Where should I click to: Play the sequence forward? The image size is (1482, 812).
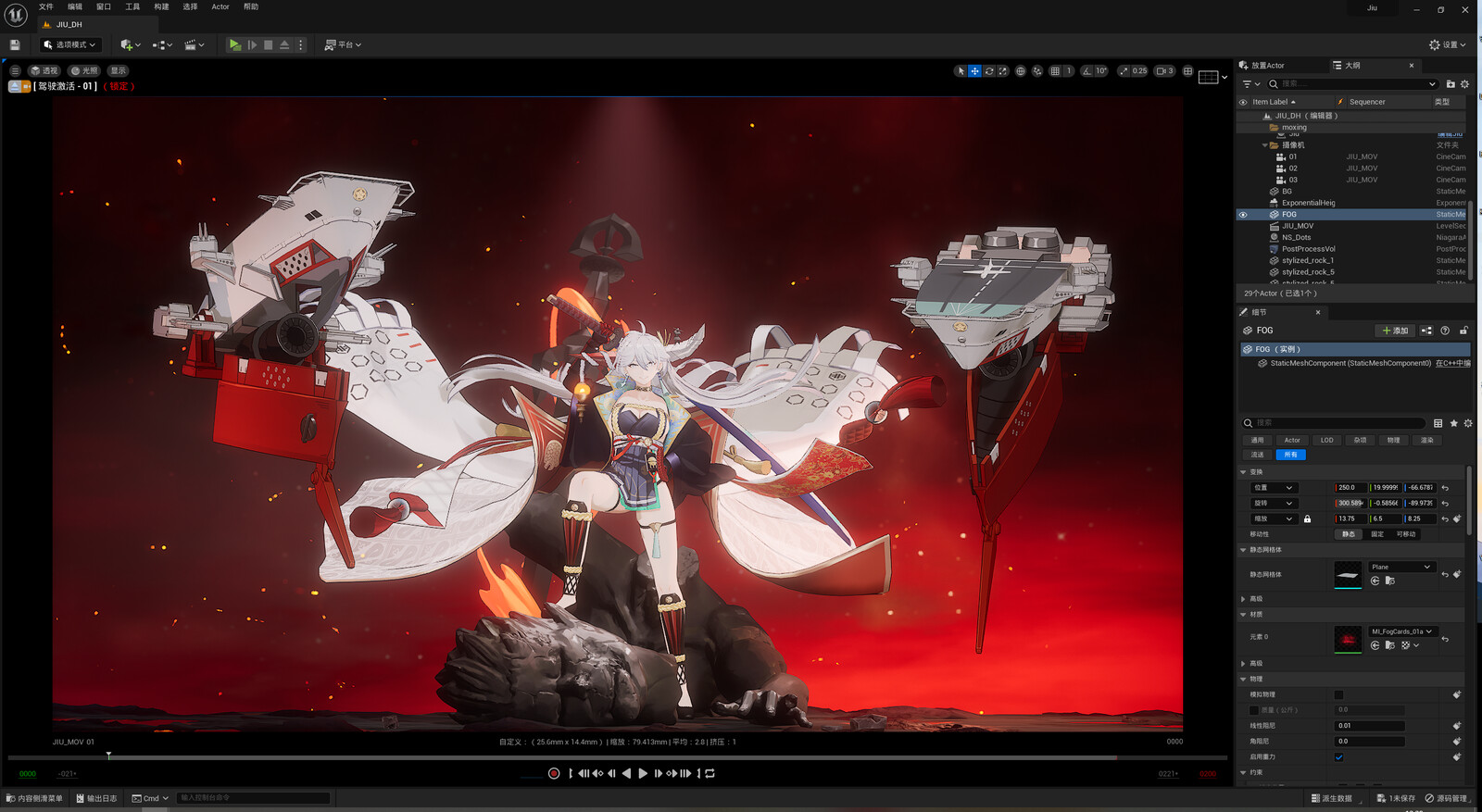pos(643,773)
